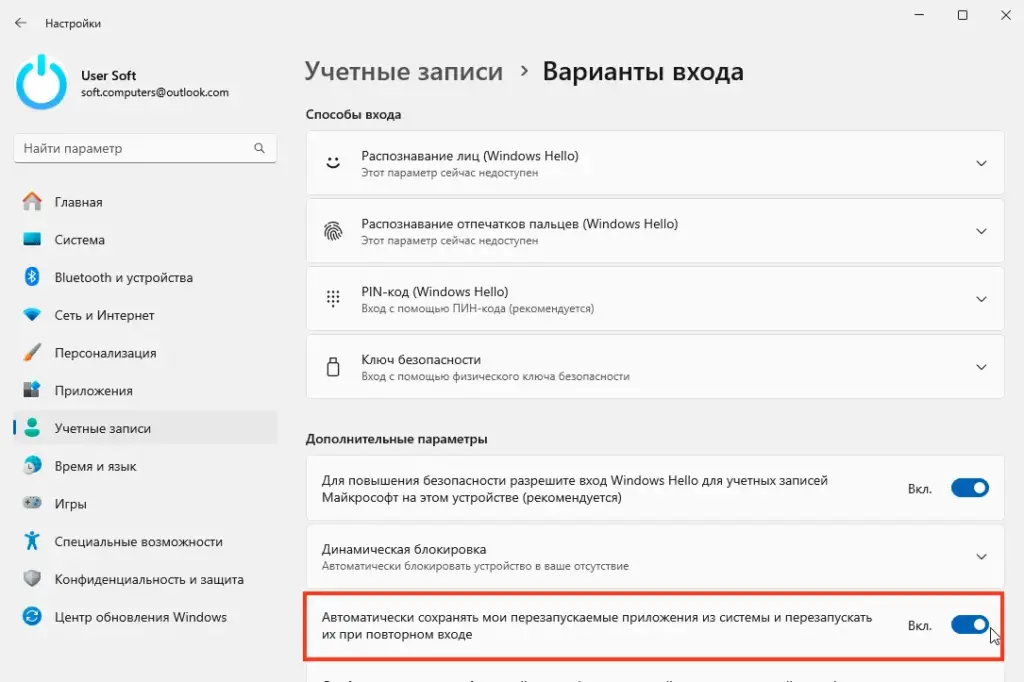Screen dimensions: 1024x682
Task: Expand the PIN-код (Windows Hello) section
Action: 981,299
